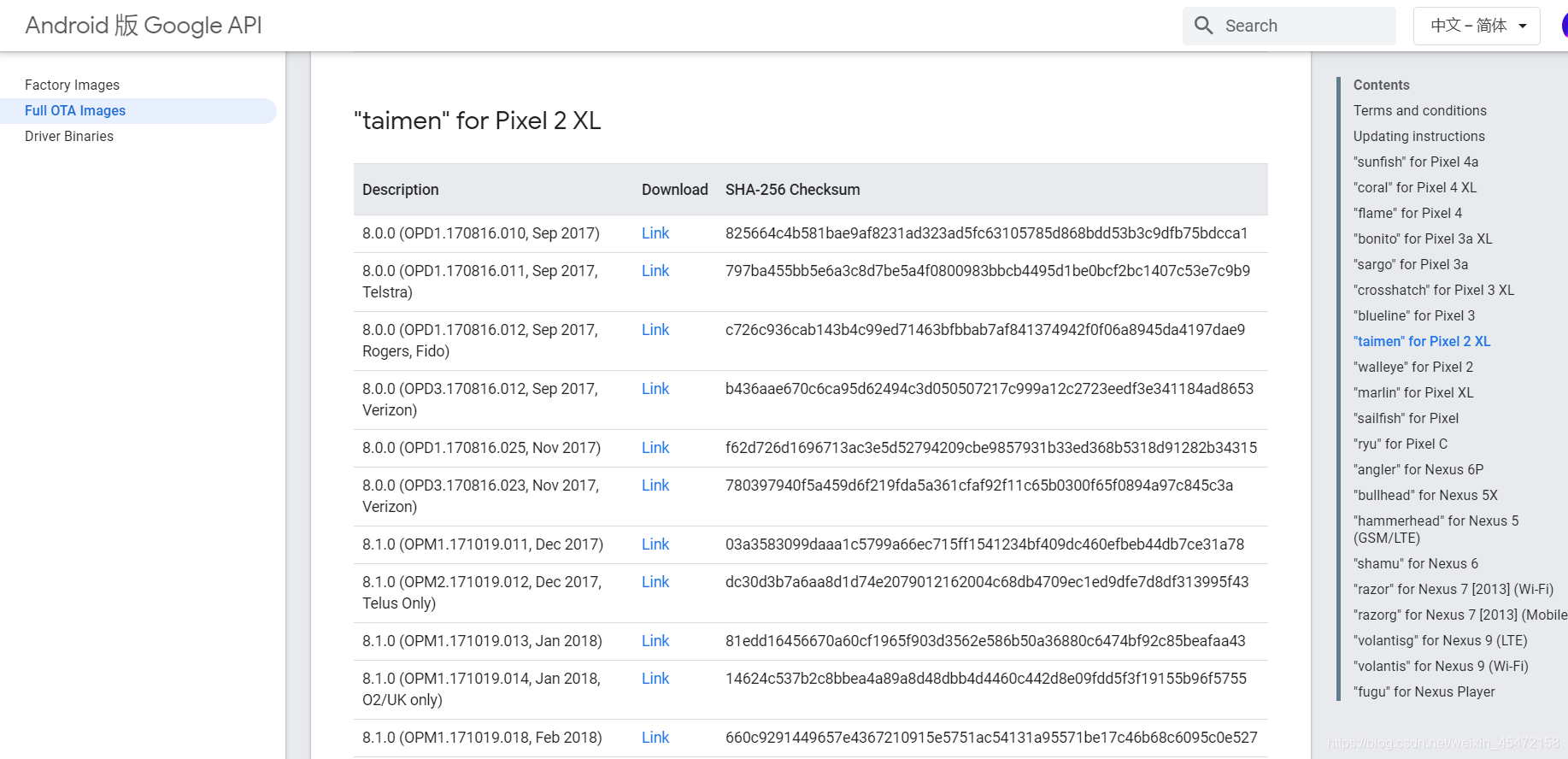The width and height of the screenshot is (1568, 759).
Task: Select "taimen" for Pixel 2 XL in Contents
Action: 1422,341
